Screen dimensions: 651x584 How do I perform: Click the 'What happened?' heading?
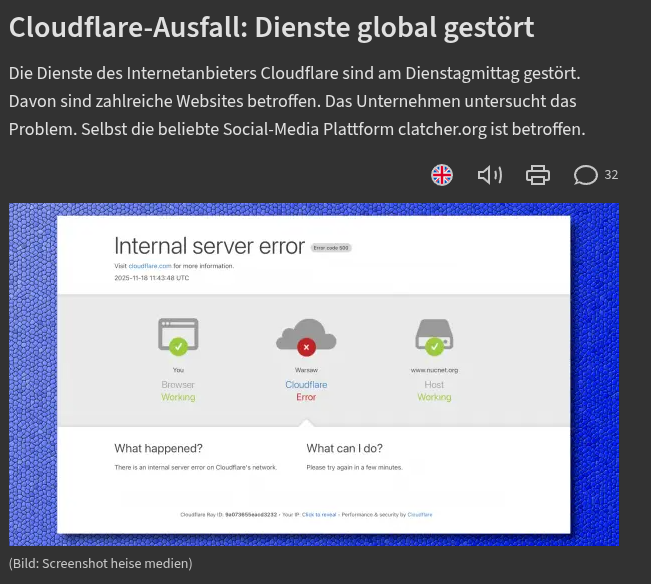pos(159,448)
